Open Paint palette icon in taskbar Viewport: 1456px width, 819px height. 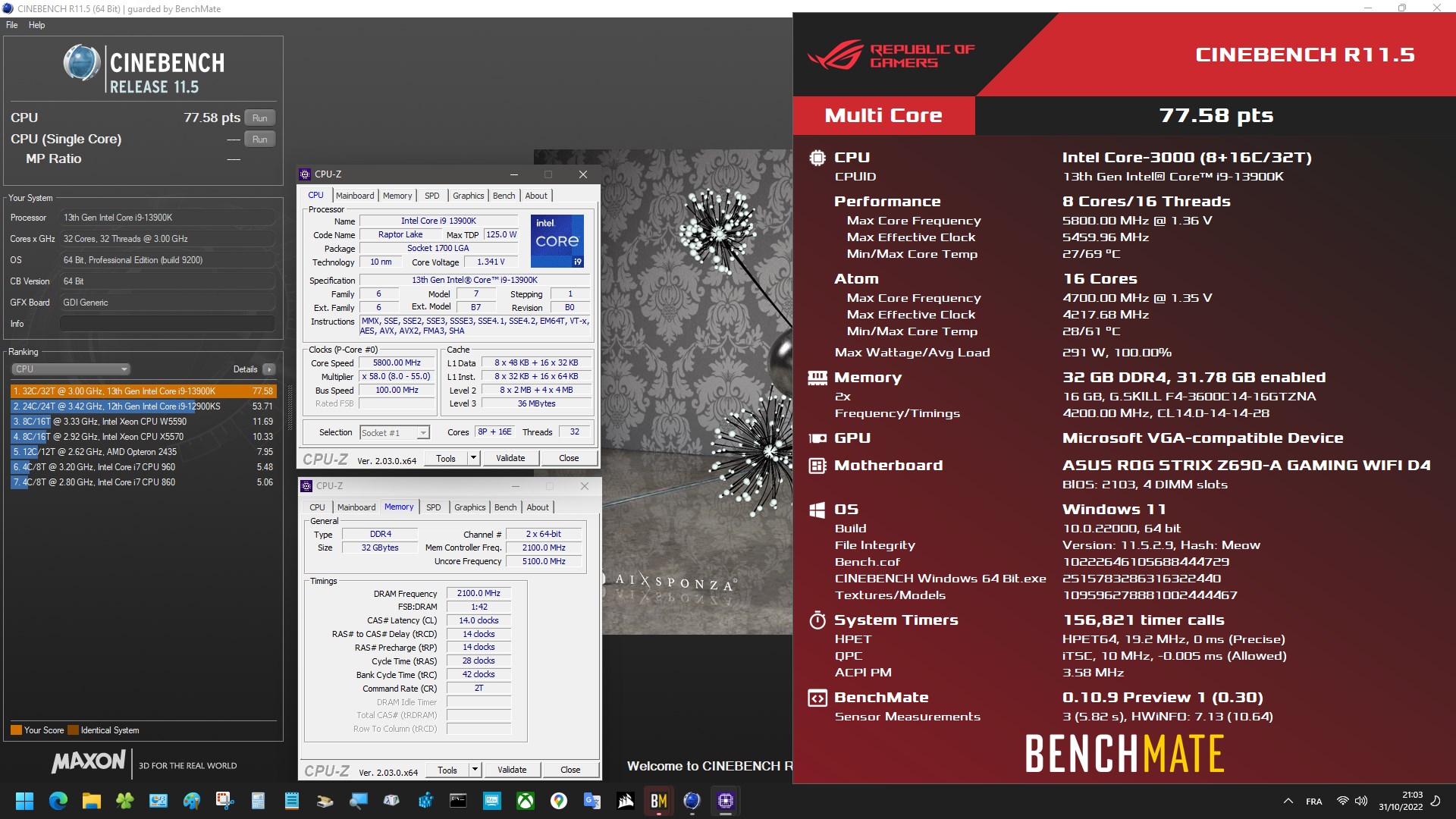click(x=191, y=801)
